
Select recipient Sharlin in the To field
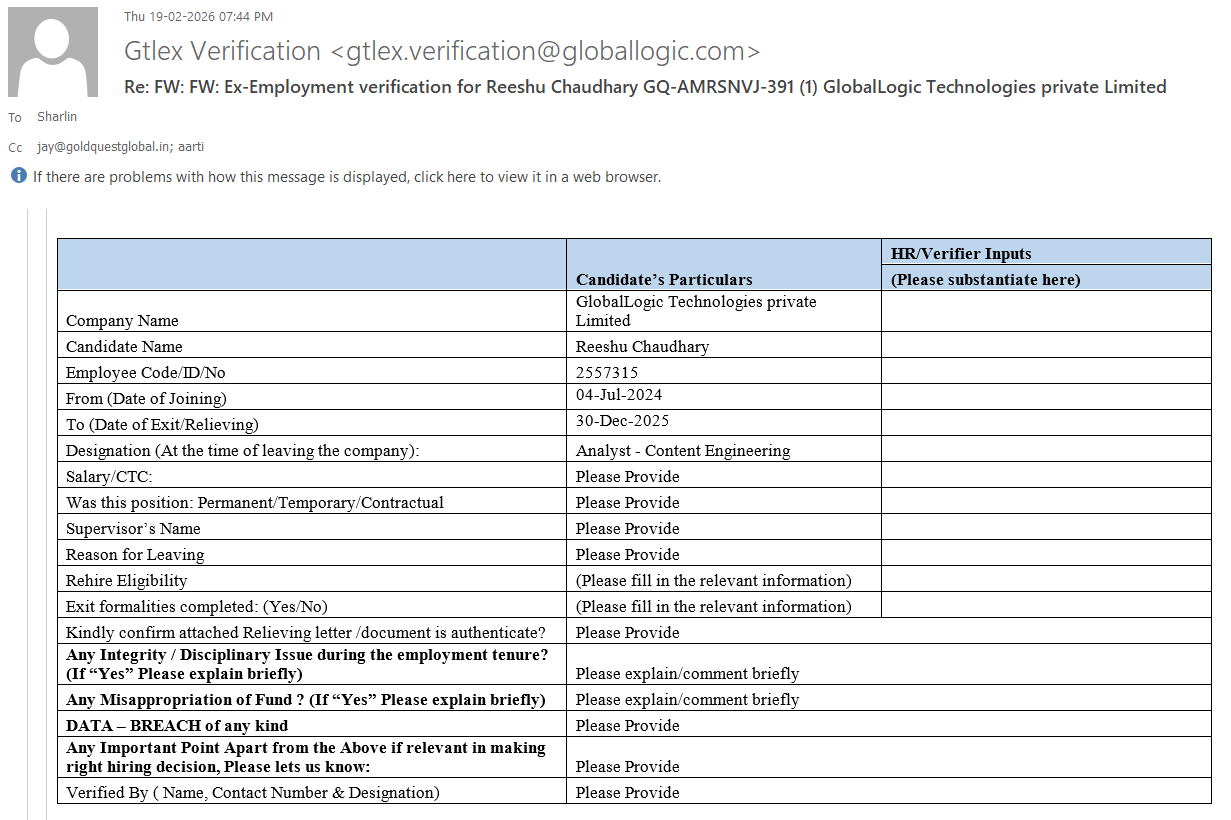click(57, 117)
